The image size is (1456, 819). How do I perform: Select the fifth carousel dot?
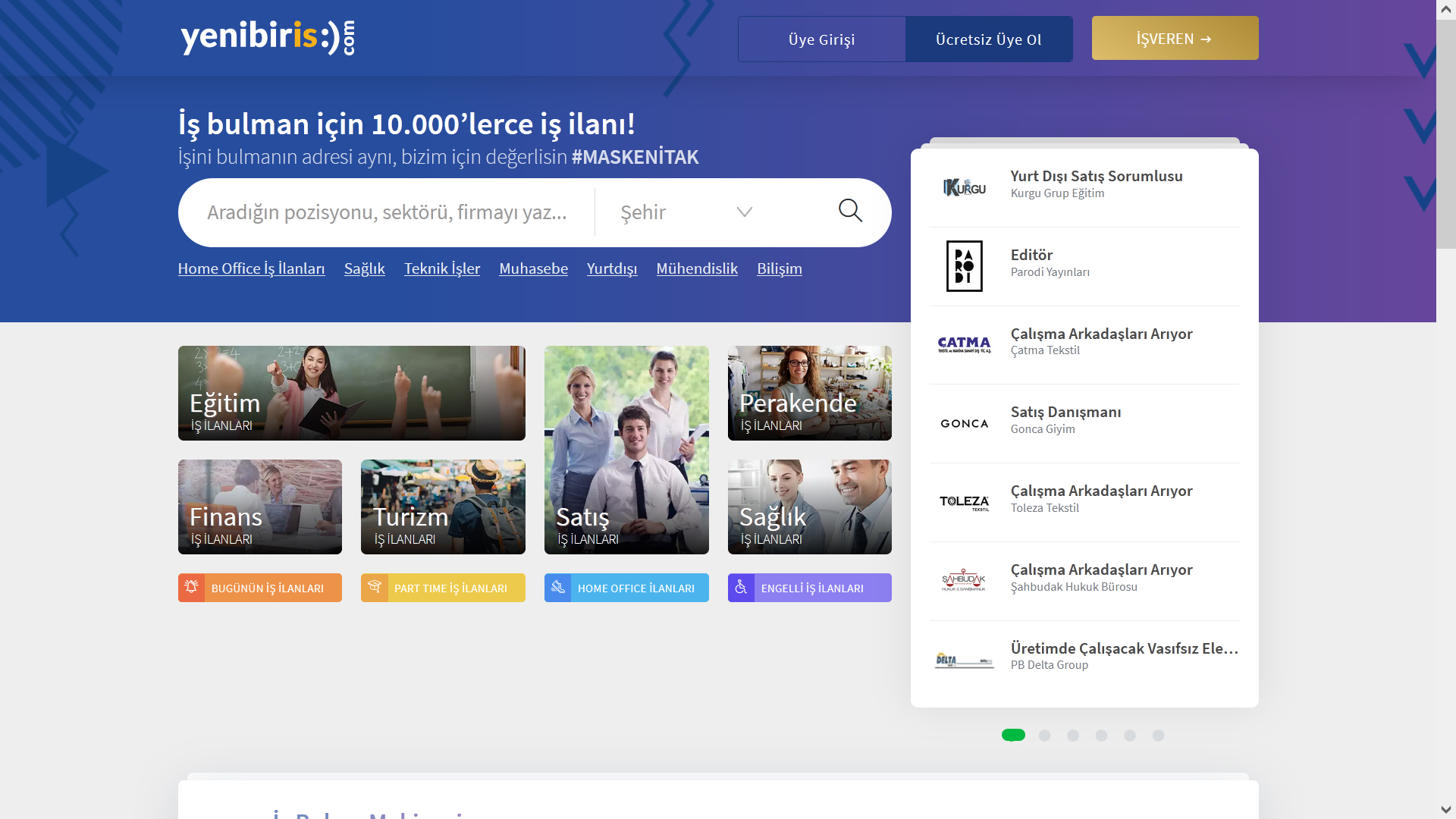point(1130,736)
